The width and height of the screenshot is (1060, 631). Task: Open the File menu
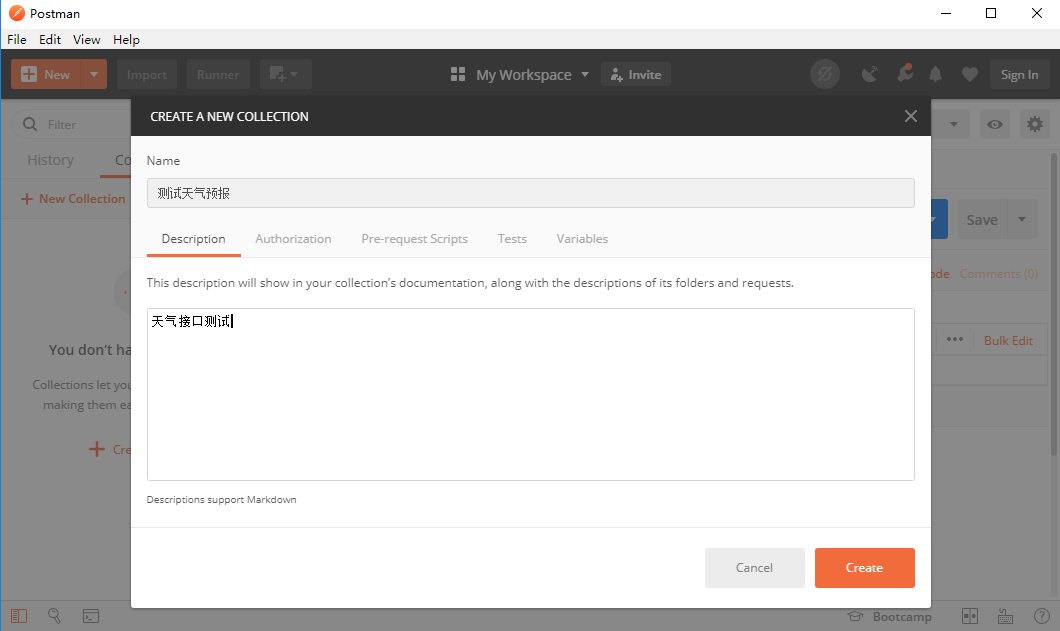click(17, 39)
